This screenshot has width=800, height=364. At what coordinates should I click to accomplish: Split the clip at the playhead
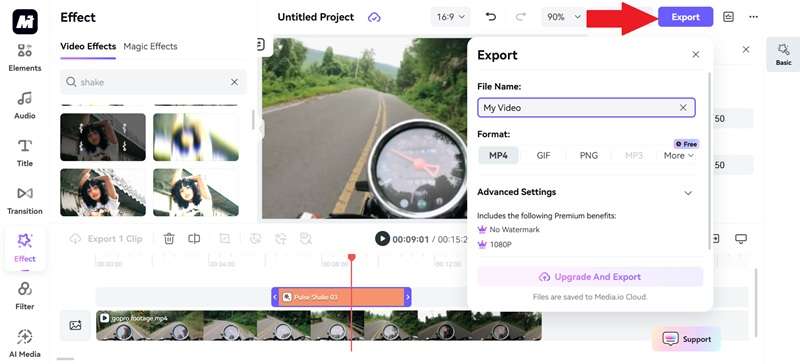pyautogui.click(x=194, y=238)
